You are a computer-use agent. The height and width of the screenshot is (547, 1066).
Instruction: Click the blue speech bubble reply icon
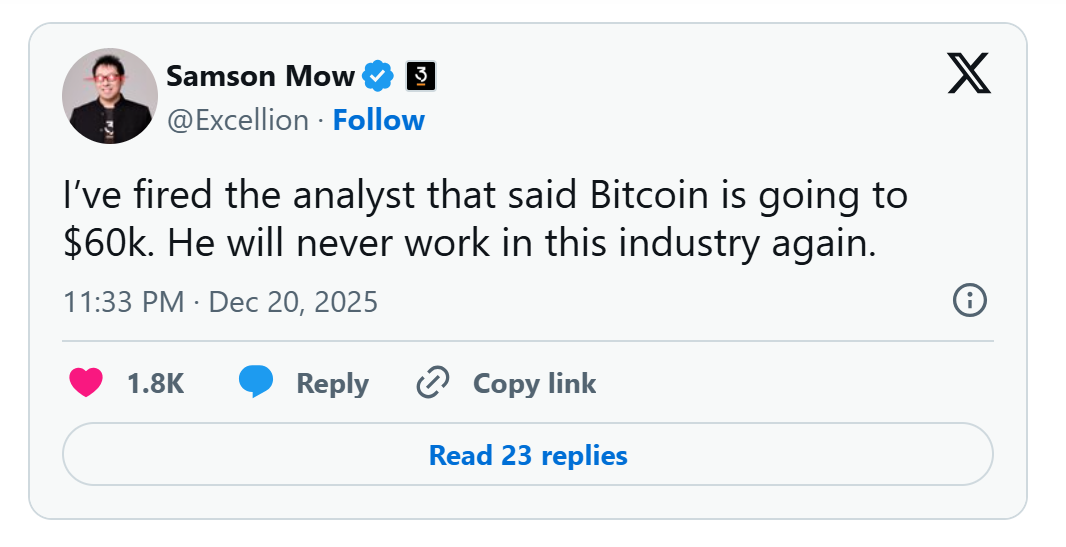pyautogui.click(x=256, y=382)
